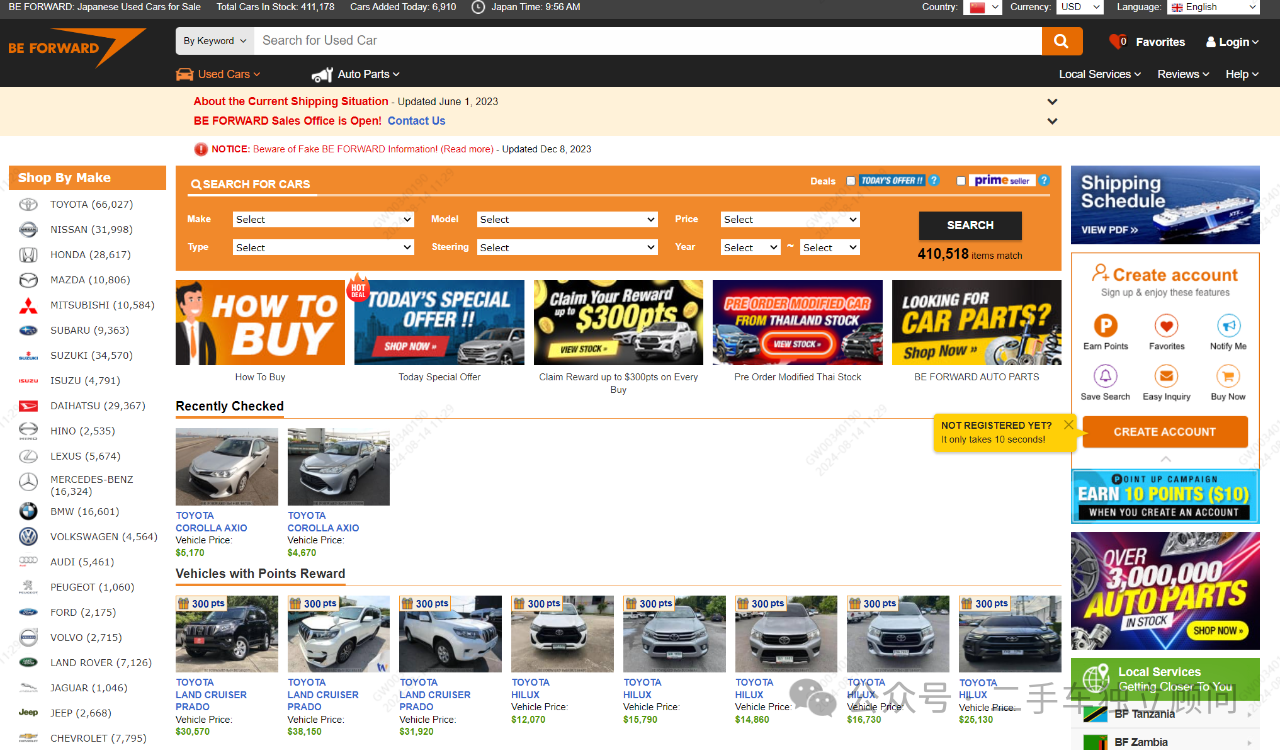1280x750 pixels.
Task: Open the Reviews menu
Action: (x=1183, y=74)
